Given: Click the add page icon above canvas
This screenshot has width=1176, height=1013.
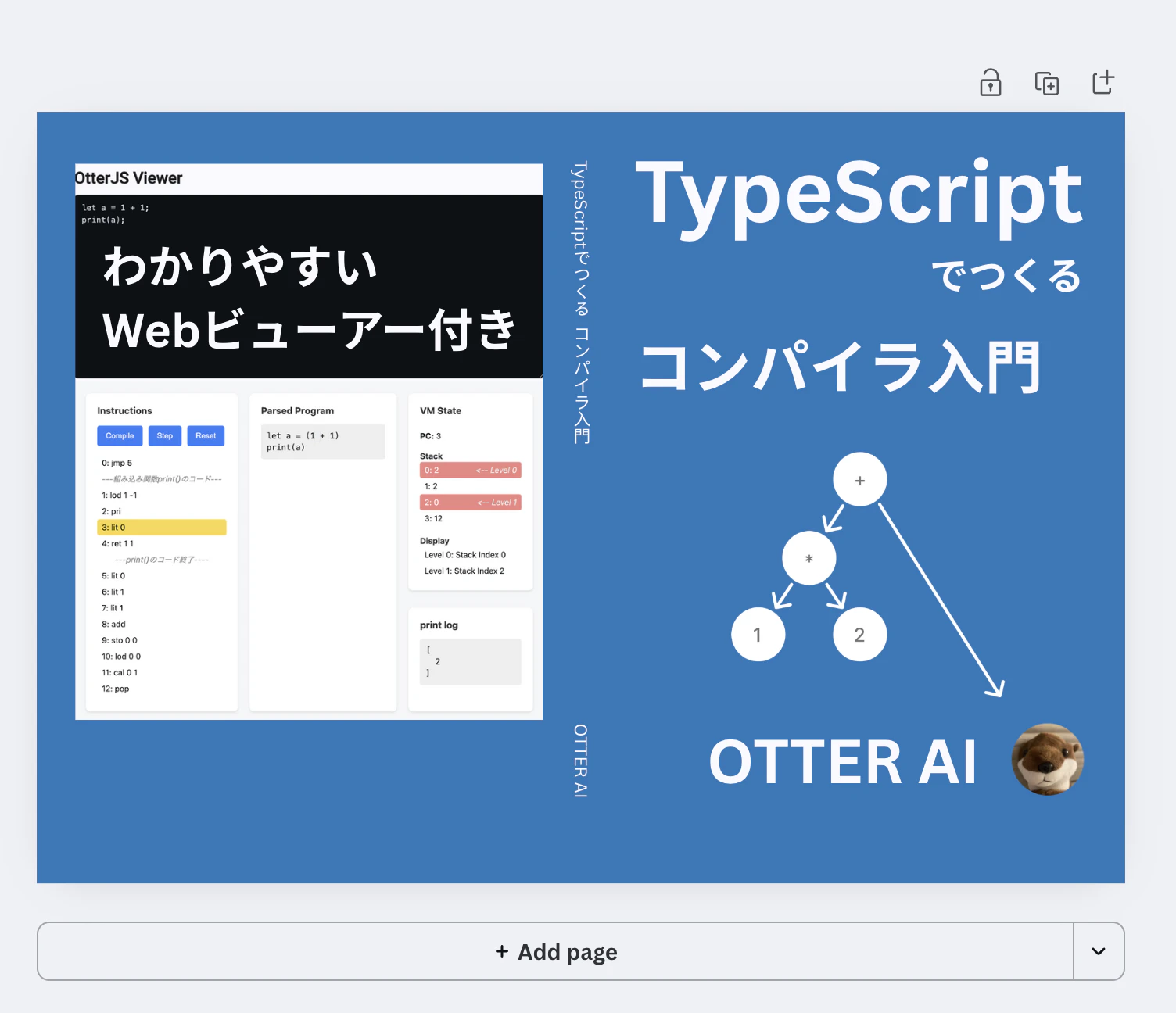Looking at the screenshot, I should click(x=1103, y=81).
